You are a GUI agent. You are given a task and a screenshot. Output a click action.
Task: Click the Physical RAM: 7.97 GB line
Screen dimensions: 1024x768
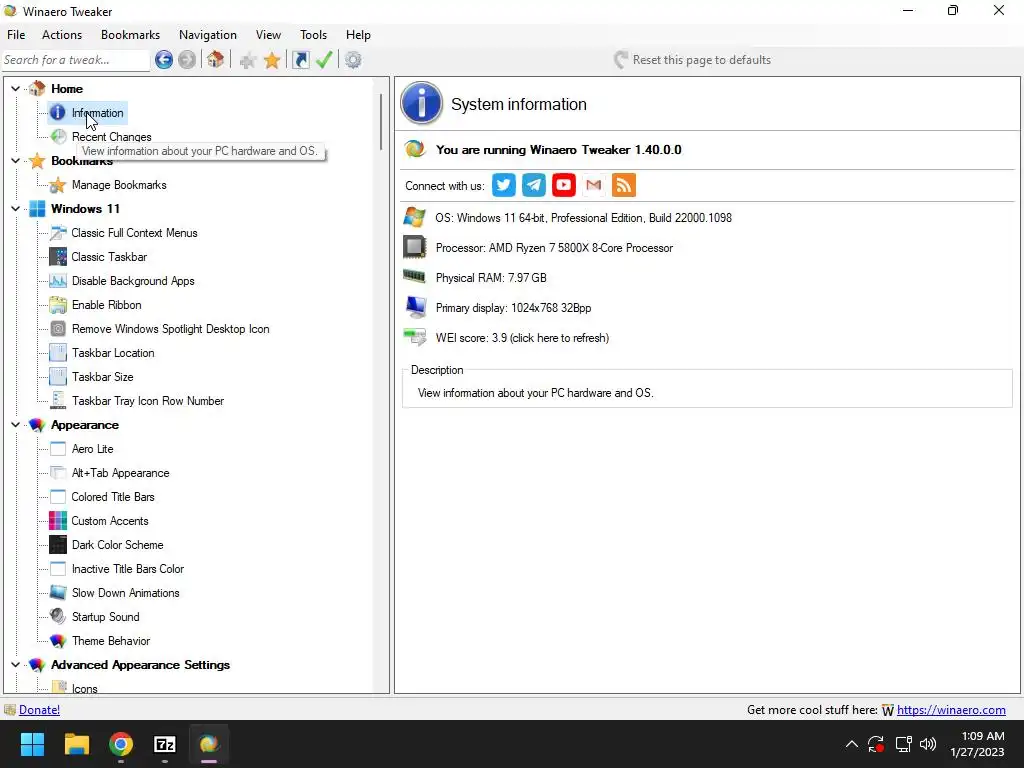pos(491,278)
